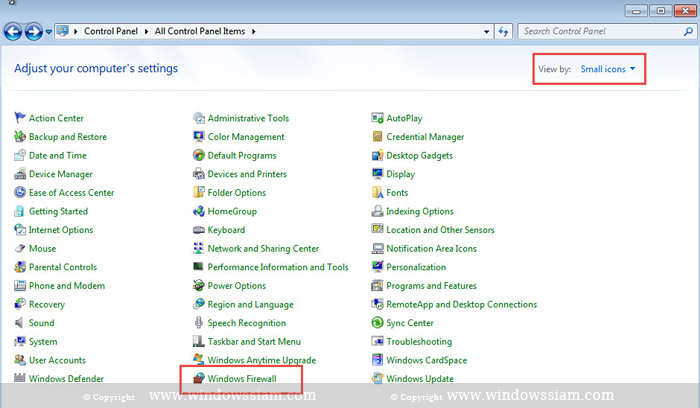Click the Keyboard icon
Viewport: 700px width, 408px height.
coord(199,230)
